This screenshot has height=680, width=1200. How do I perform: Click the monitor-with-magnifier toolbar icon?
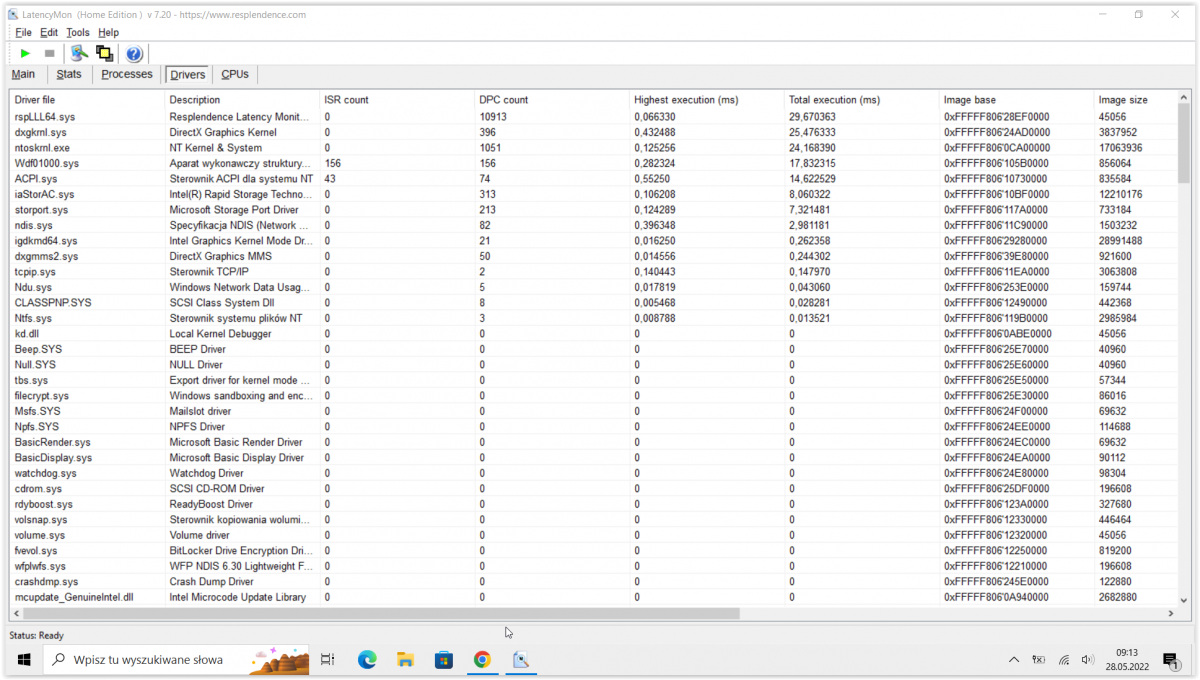pyautogui.click(x=79, y=53)
